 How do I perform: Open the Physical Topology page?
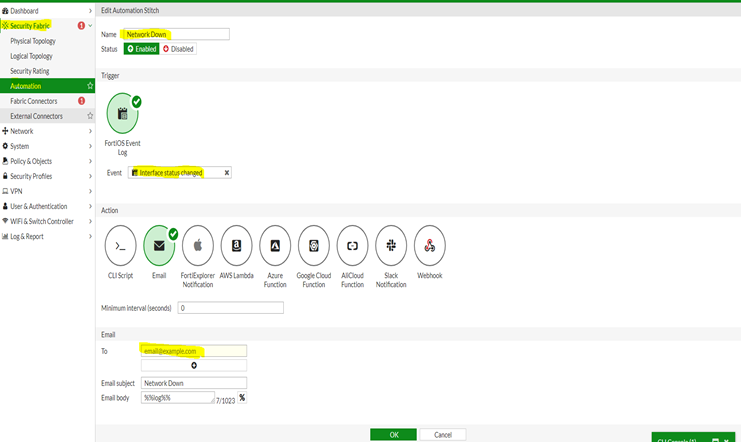tap(33, 41)
